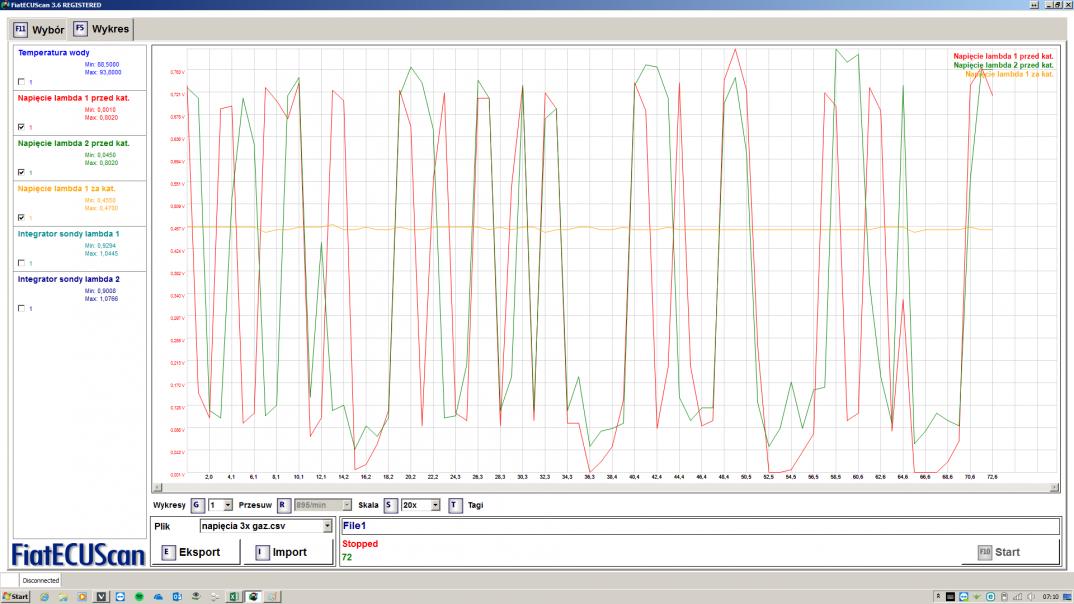The height and width of the screenshot is (604, 1074).
Task: Click the Windows Start button
Action: [x=16, y=596]
